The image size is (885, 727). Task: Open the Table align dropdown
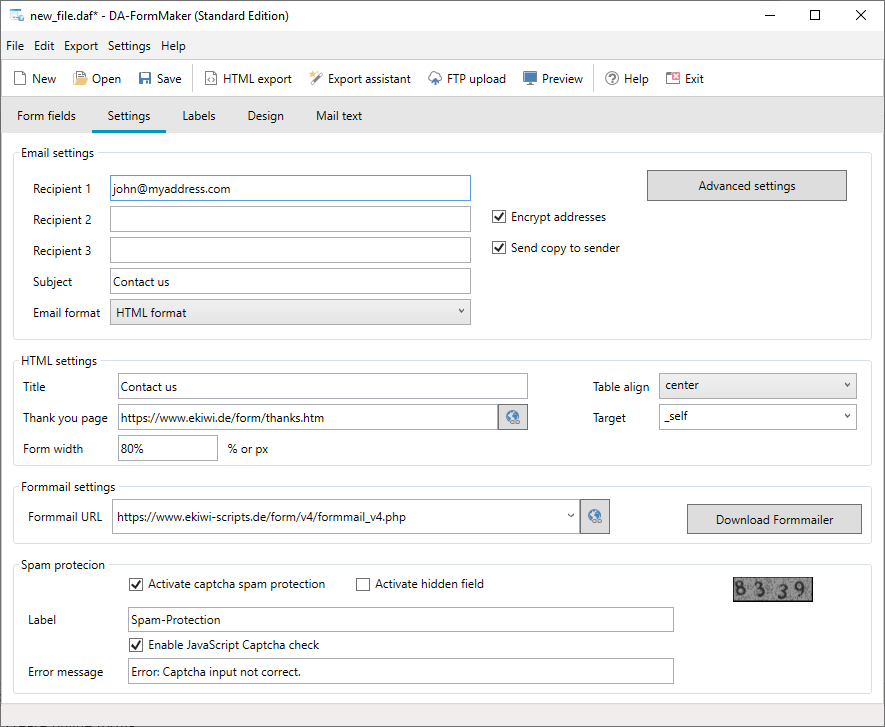757,386
